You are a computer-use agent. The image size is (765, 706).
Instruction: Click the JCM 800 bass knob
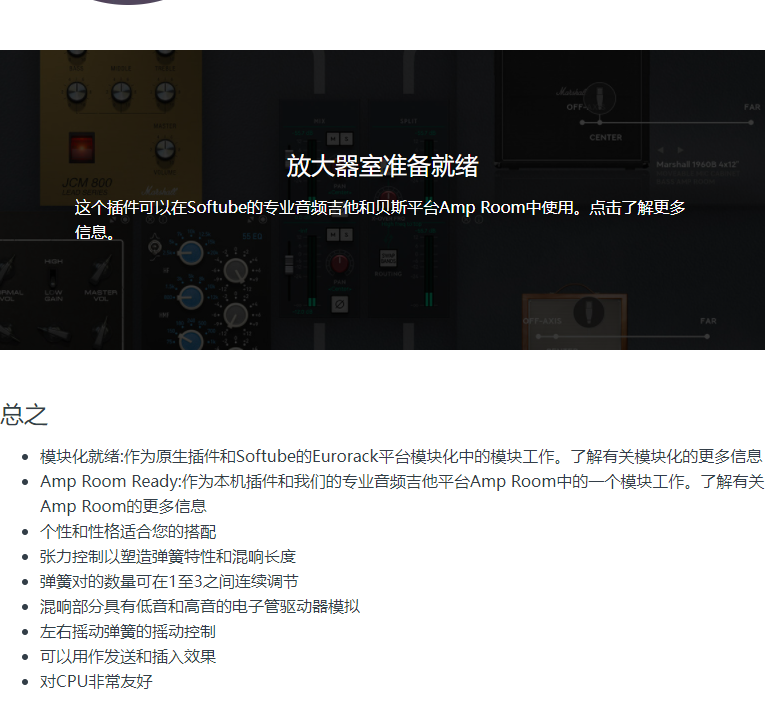(77, 92)
